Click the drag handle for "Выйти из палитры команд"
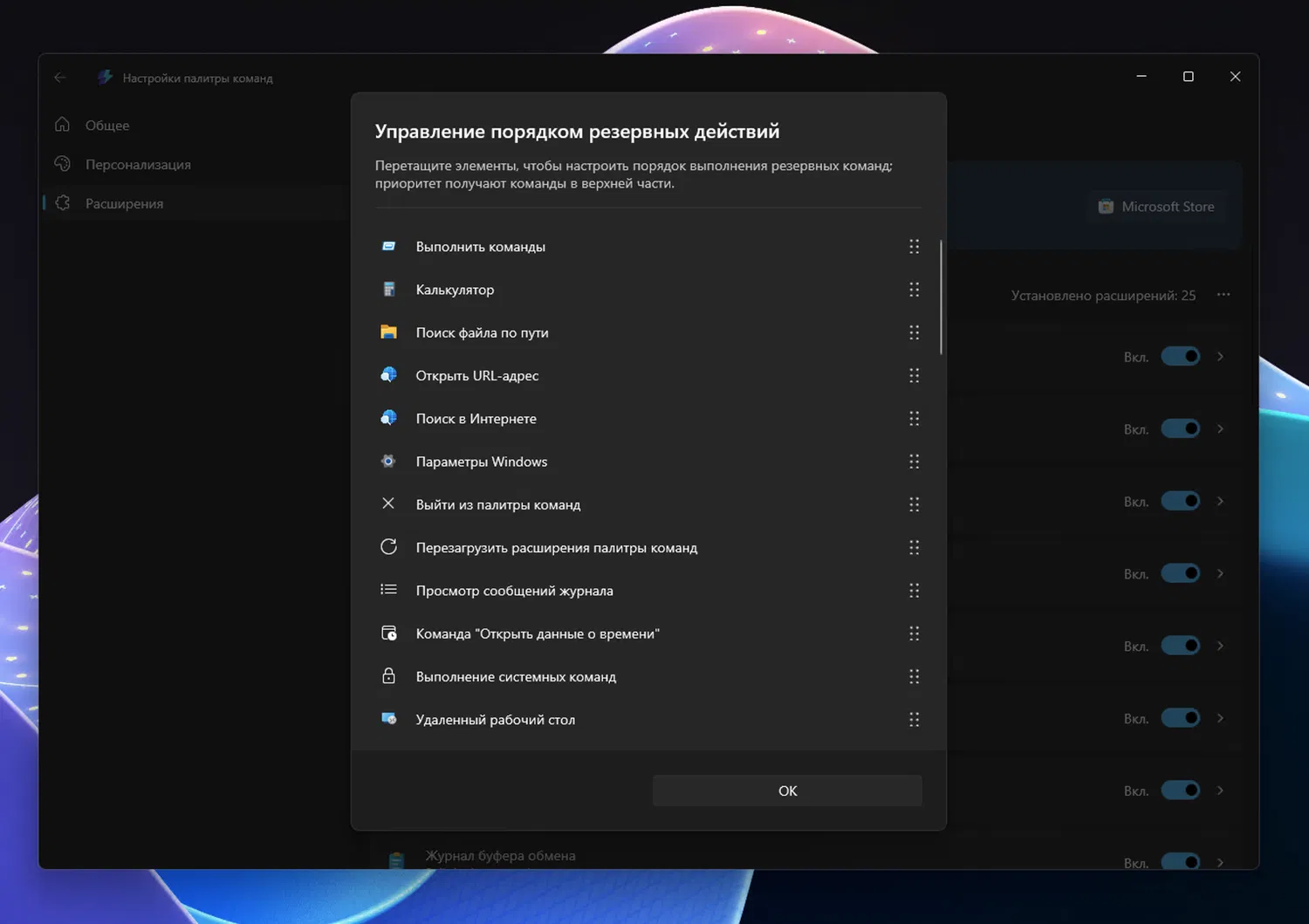1309x924 pixels. (914, 504)
